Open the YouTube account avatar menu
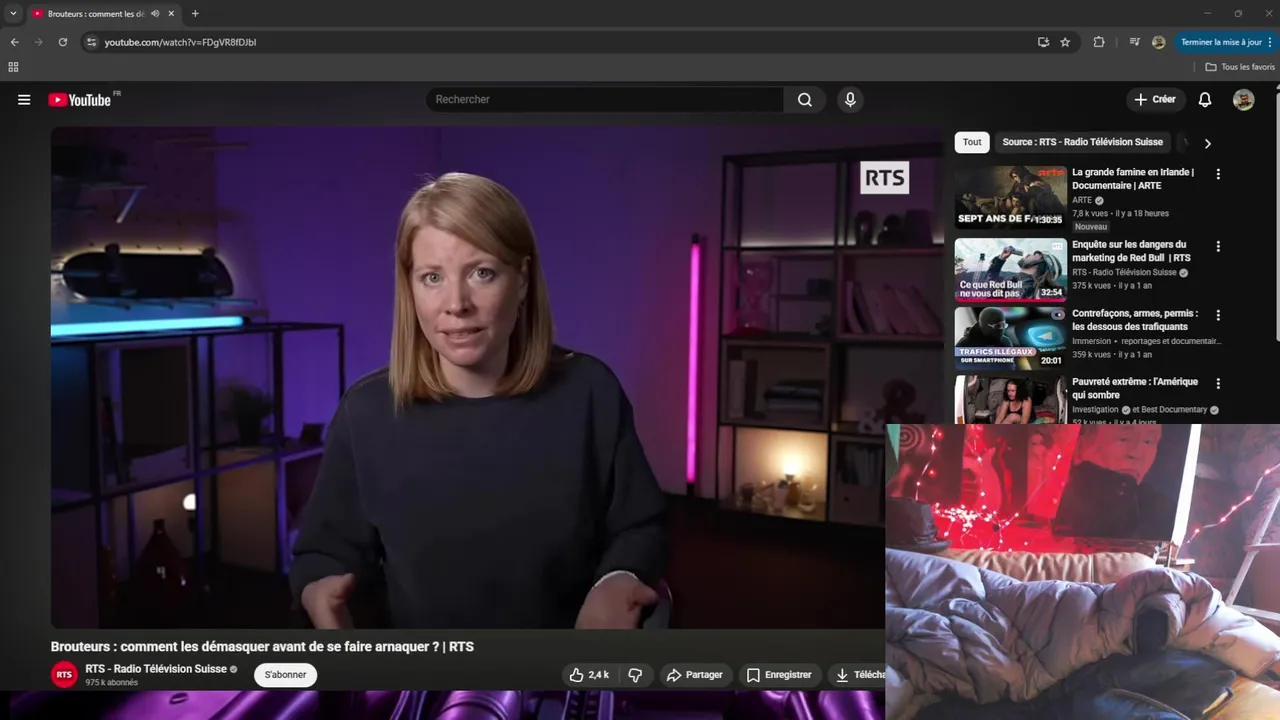 [x=1244, y=100]
